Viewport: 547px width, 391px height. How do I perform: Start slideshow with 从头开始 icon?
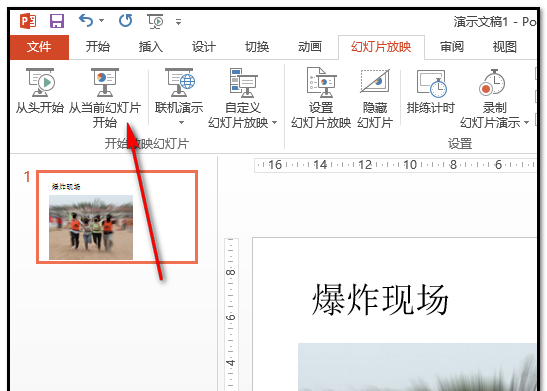[40, 82]
